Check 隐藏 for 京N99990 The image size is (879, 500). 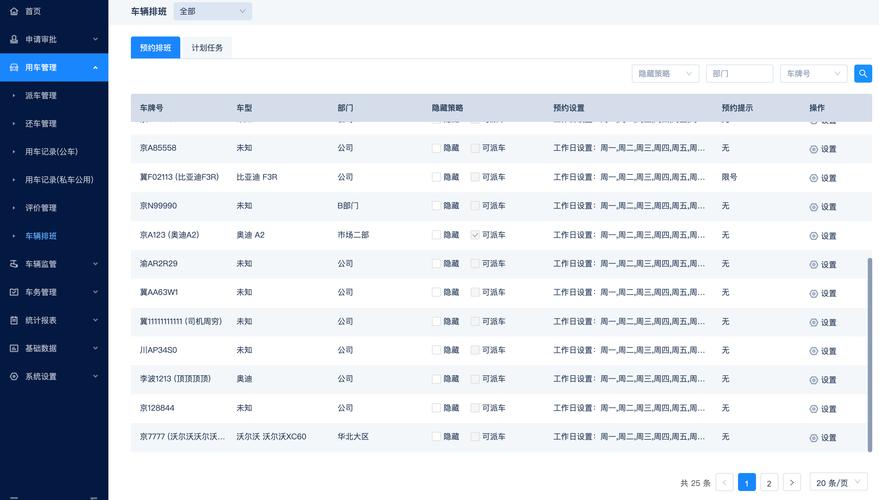pyautogui.click(x=436, y=206)
